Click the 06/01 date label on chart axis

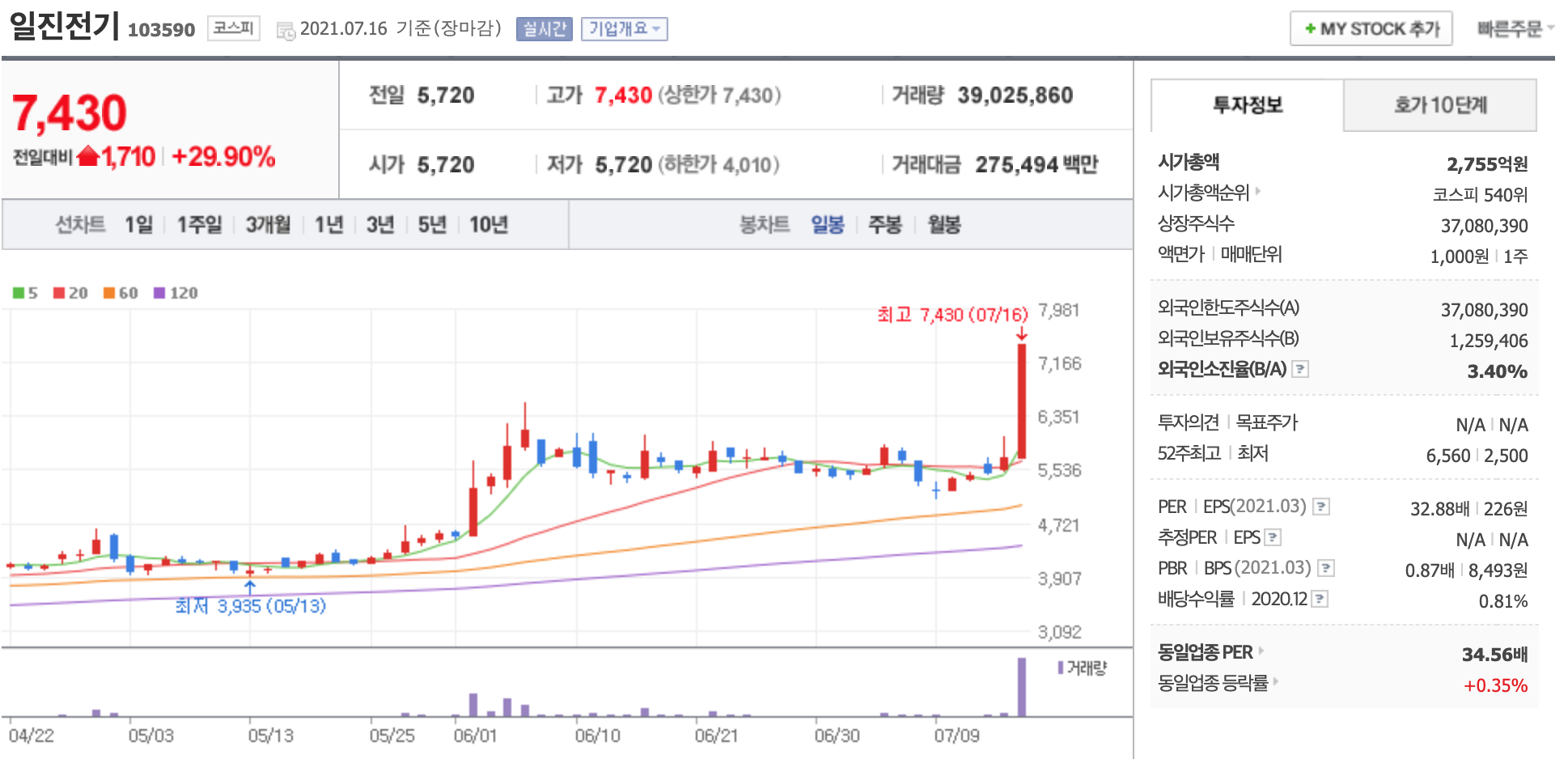pos(476,736)
